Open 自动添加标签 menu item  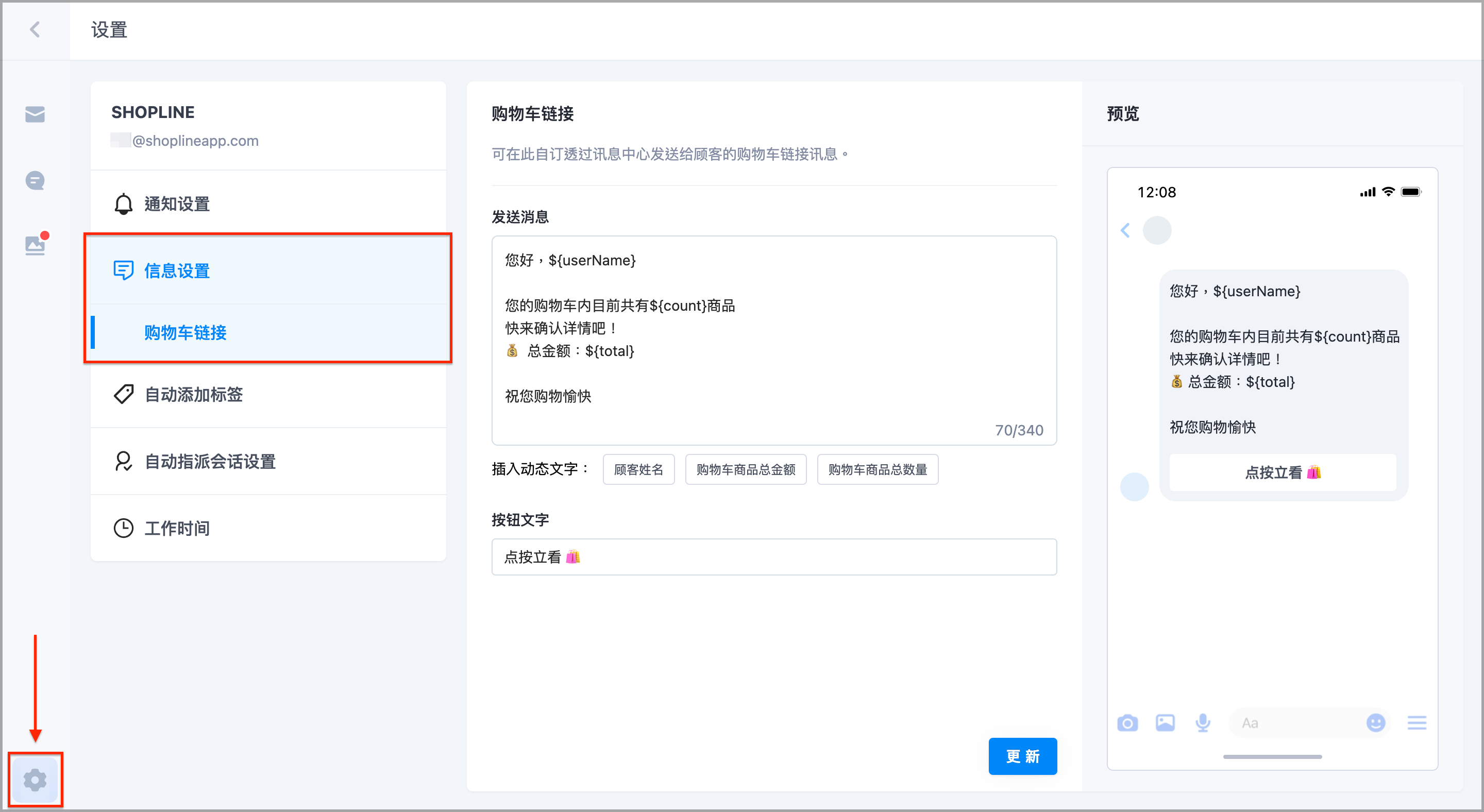tap(268, 395)
